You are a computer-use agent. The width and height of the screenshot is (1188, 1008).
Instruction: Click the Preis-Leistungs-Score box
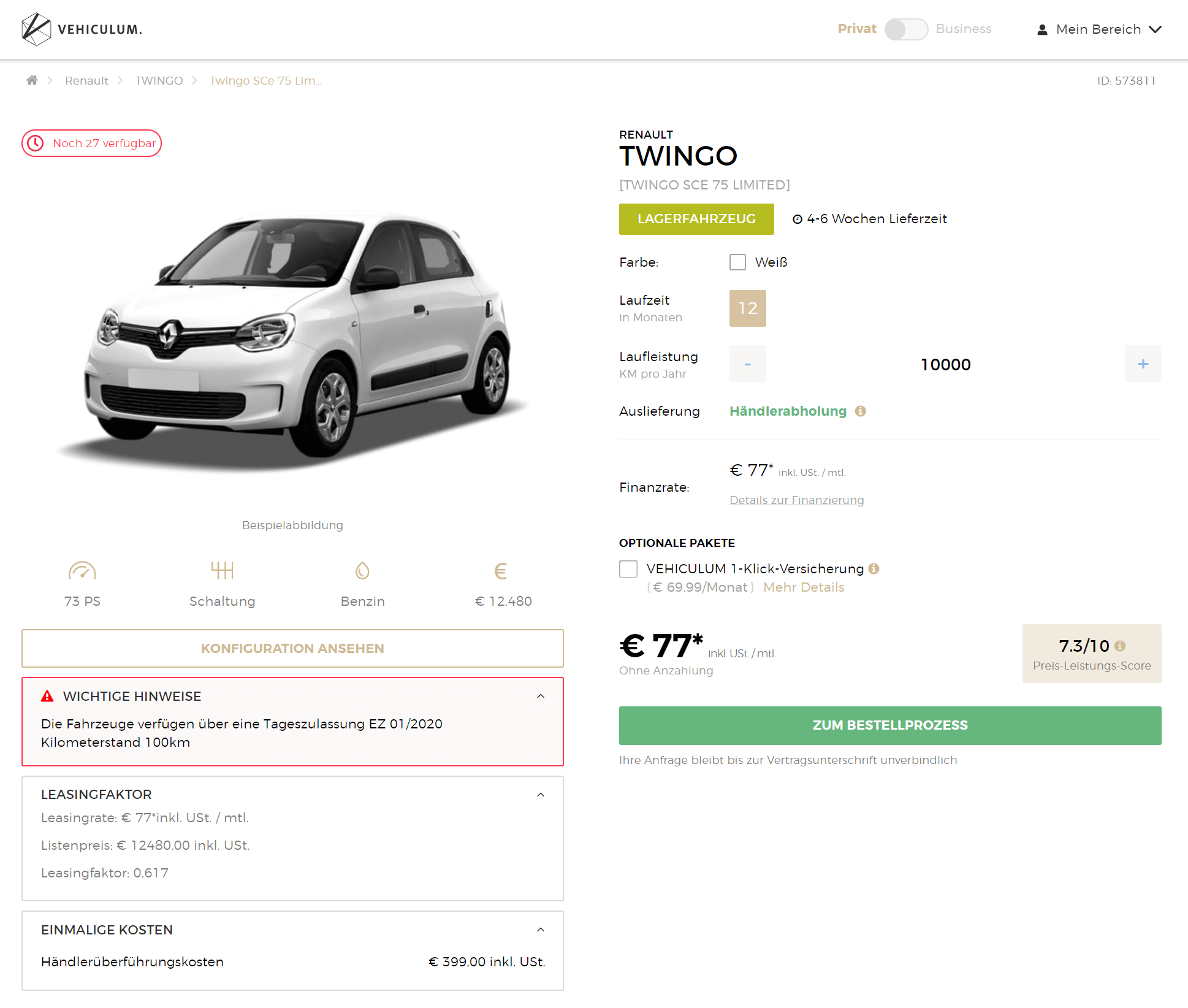click(1092, 654)
